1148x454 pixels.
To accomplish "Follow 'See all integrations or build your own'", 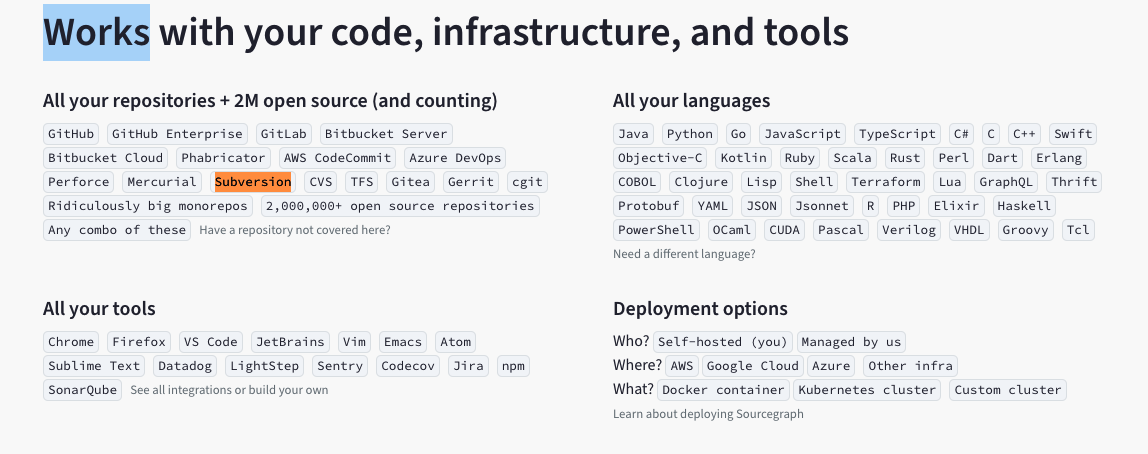I will coord(229,390).
